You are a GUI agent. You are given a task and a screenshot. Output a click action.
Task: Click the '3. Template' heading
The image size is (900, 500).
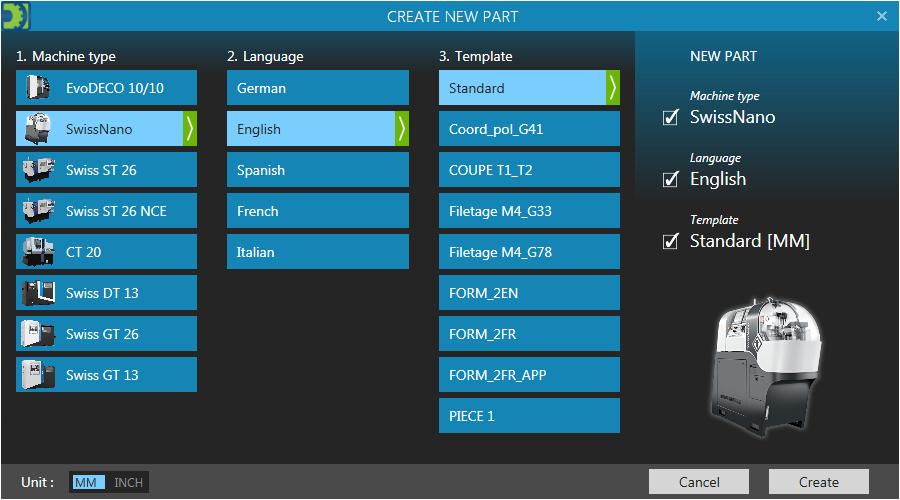(476, 56)
